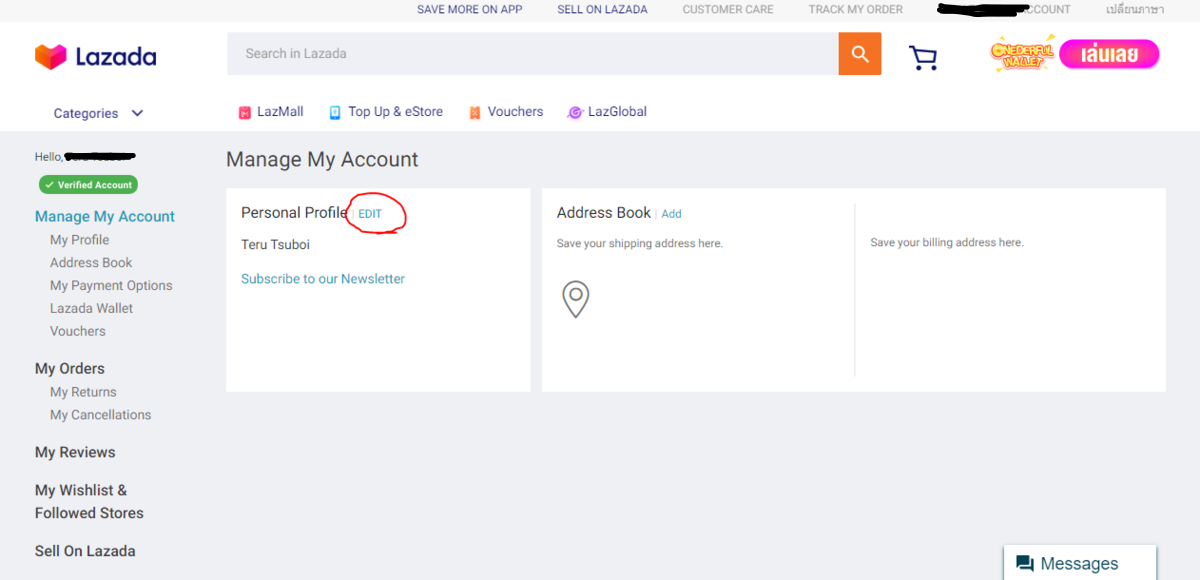Click inside the Search in Lazada field

[532, 54]
